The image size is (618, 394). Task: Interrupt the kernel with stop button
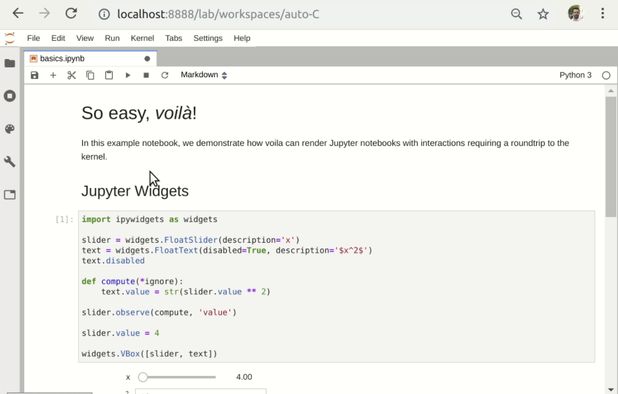(x=146, y=75)
